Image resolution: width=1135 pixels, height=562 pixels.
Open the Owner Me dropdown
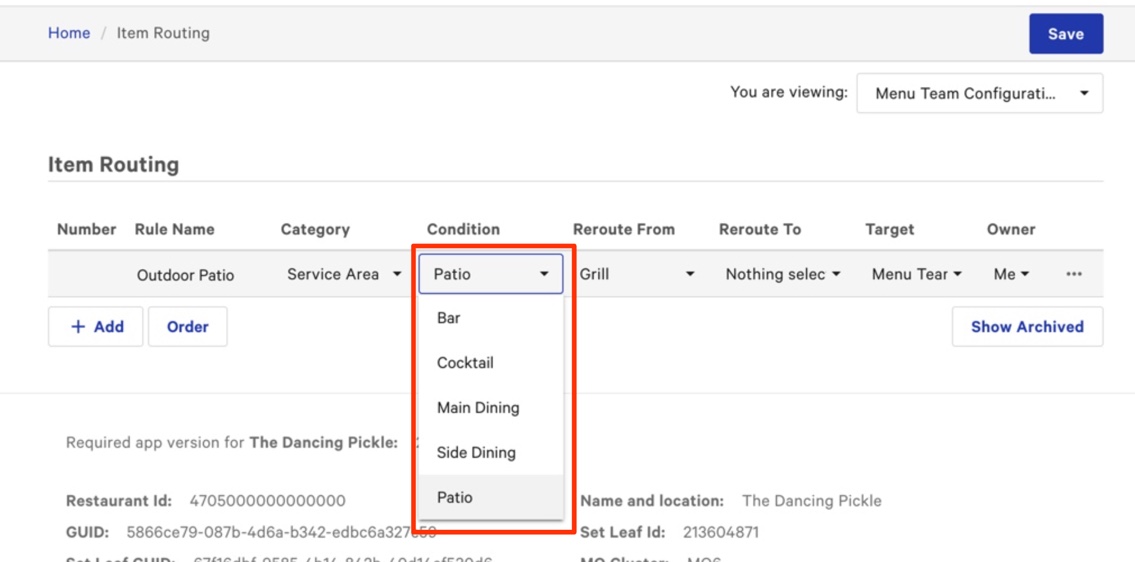point(1011,274)
